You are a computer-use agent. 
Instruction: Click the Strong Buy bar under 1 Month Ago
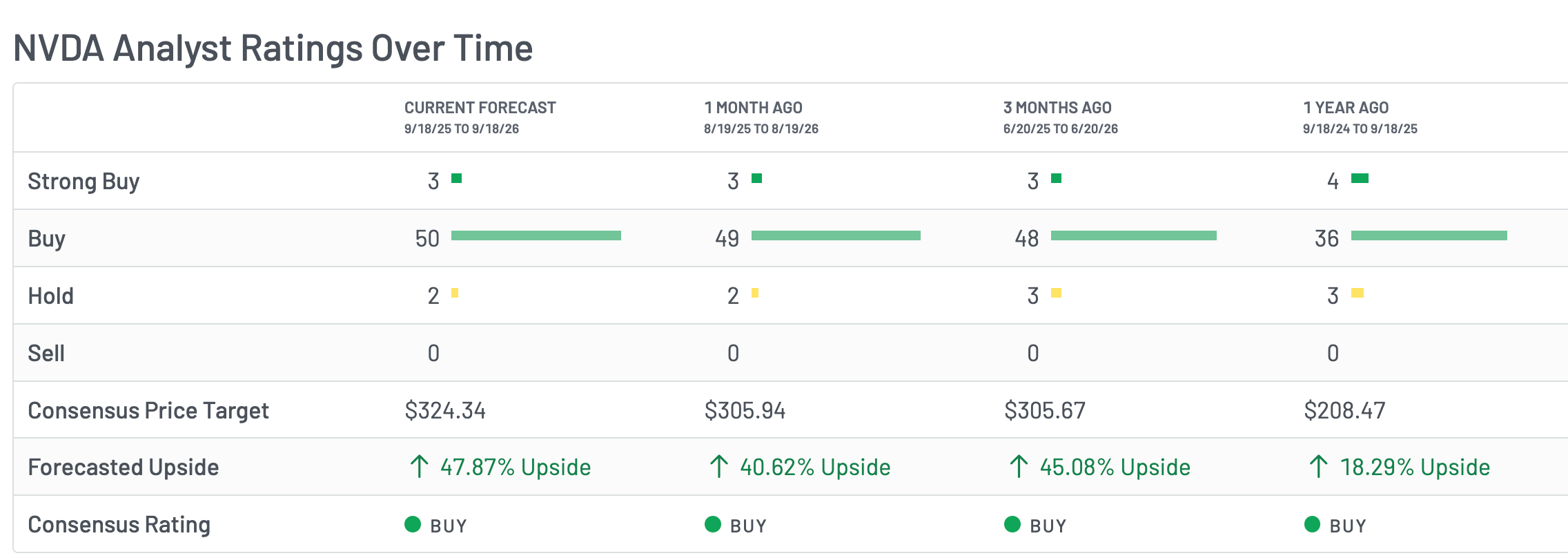[756, 178]
